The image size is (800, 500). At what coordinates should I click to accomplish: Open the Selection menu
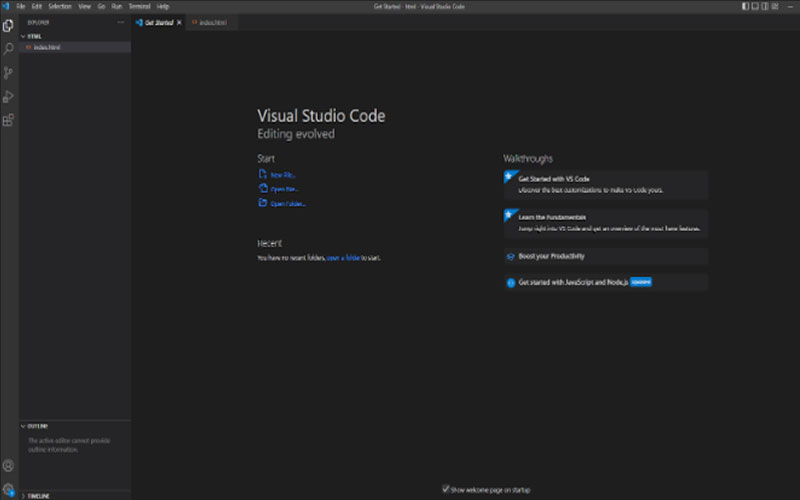[x=60, y=6]
